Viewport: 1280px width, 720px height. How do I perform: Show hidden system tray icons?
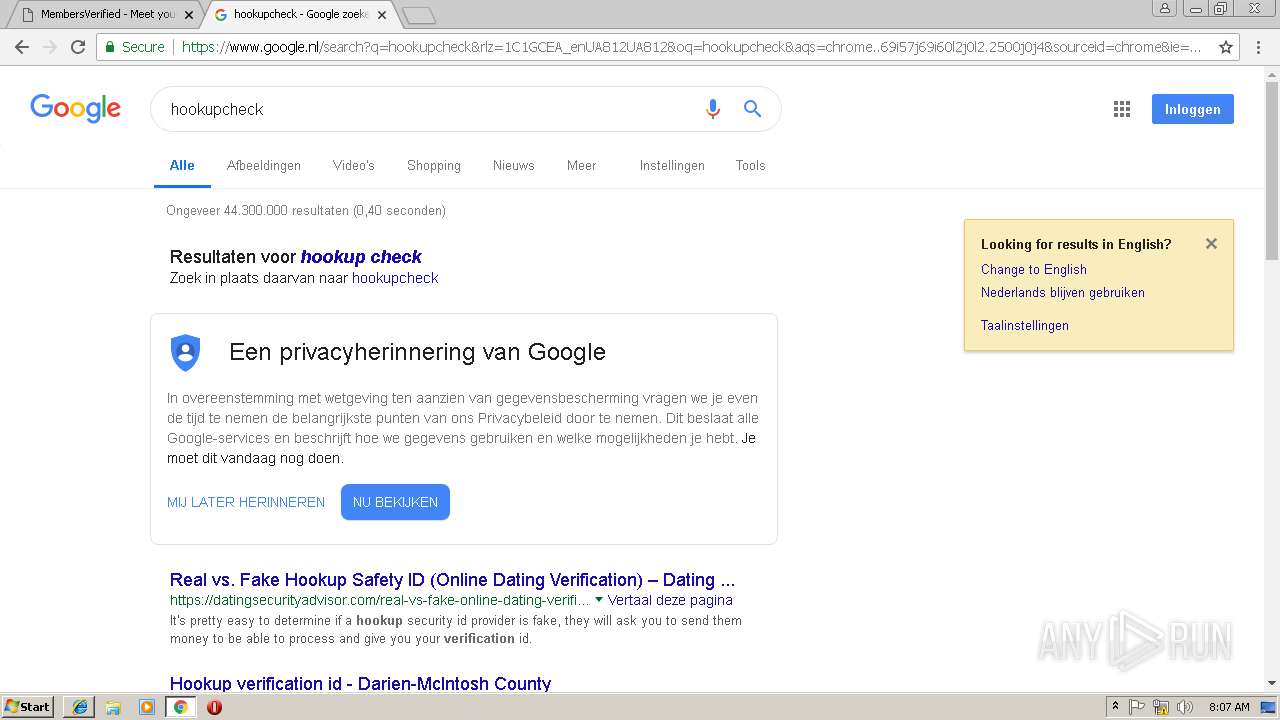(x=1115, y=707)
